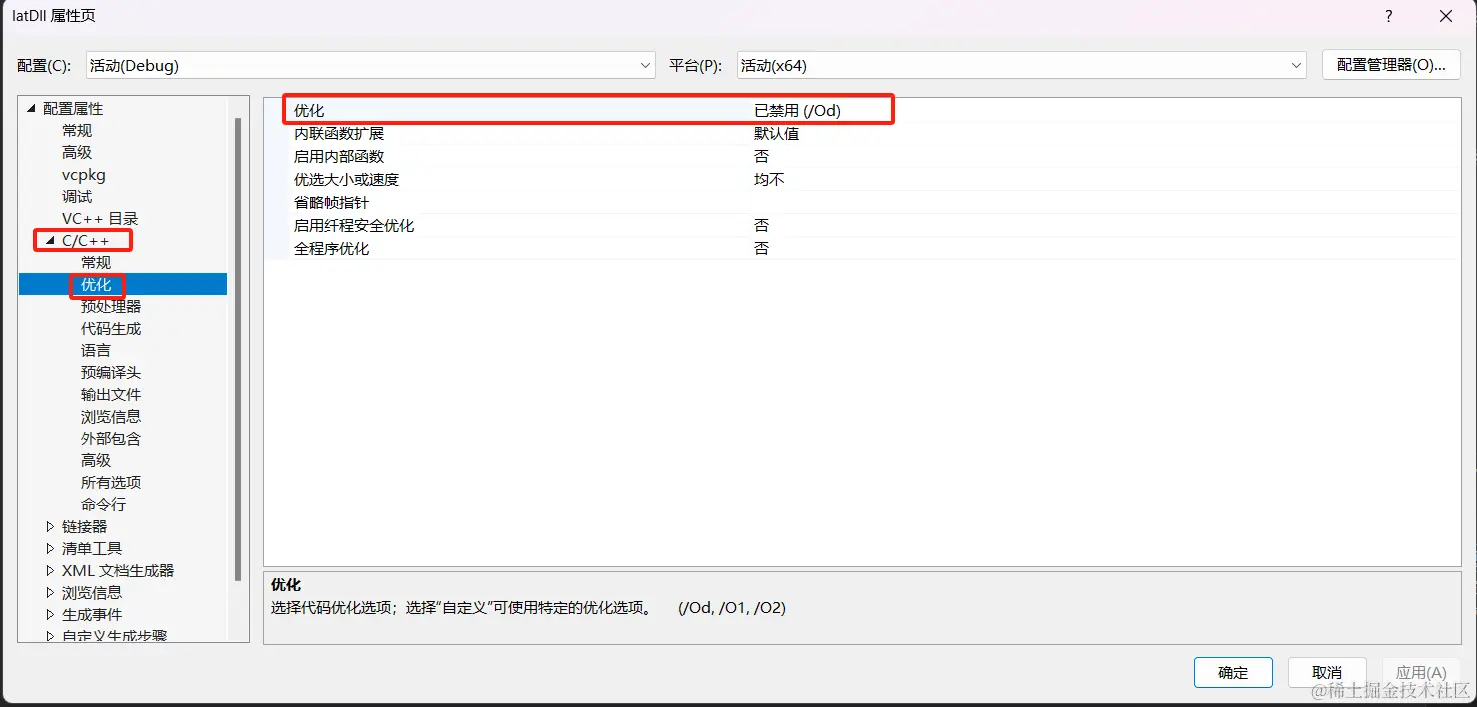Screen dimensions: 1477x707
Task: Select the 预处理器 tree item
Action: [x=111, y=307]
